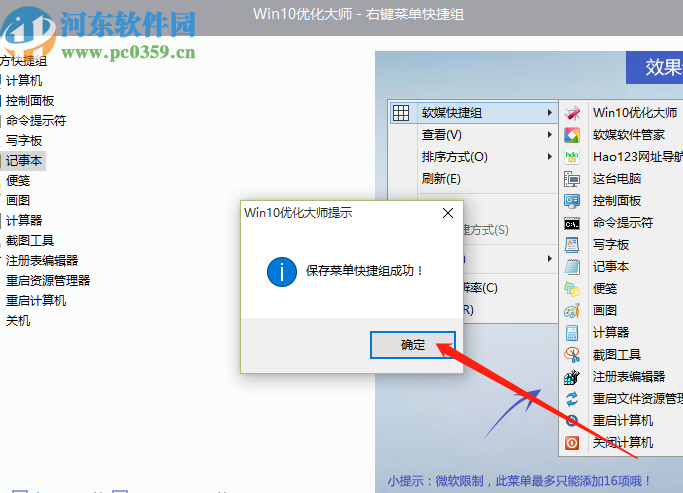Select 重启计算机 submenu entry text

(x=623, y=420)
